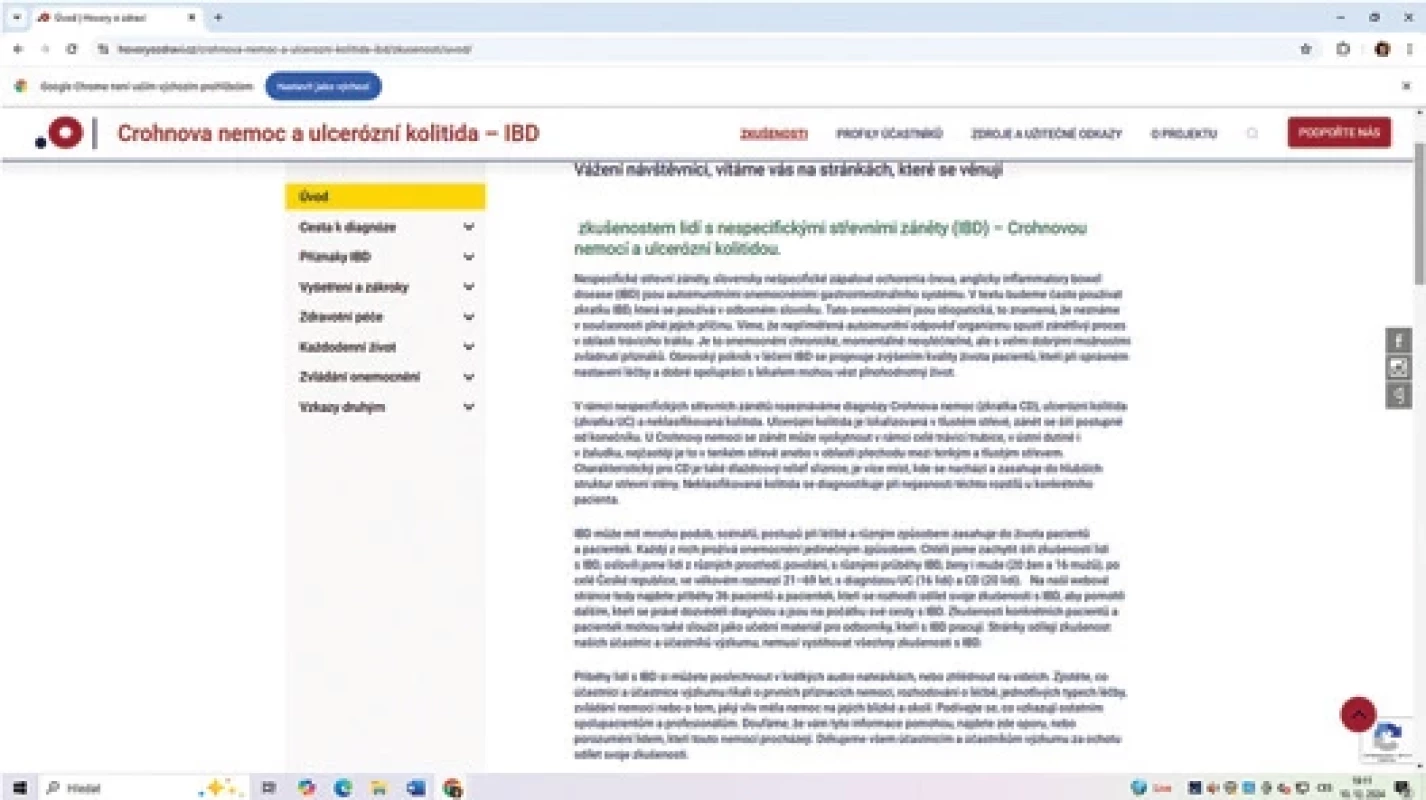This screenshot has width=1426, height=800.
Task: Open the tab search dropdown
Action: [16, 18]
